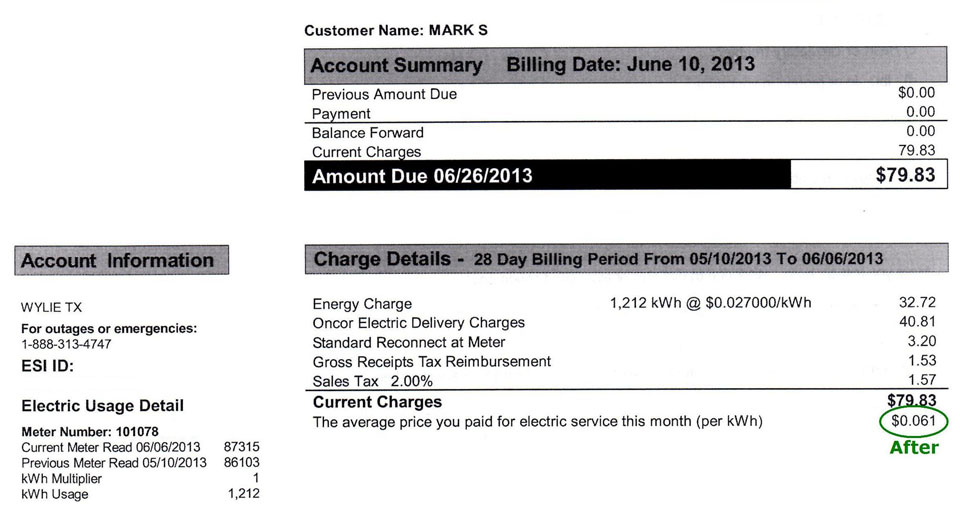The image size is (960, 522).
Task: Select the Current Meter Read value 87315
Action: coord(241,447)
